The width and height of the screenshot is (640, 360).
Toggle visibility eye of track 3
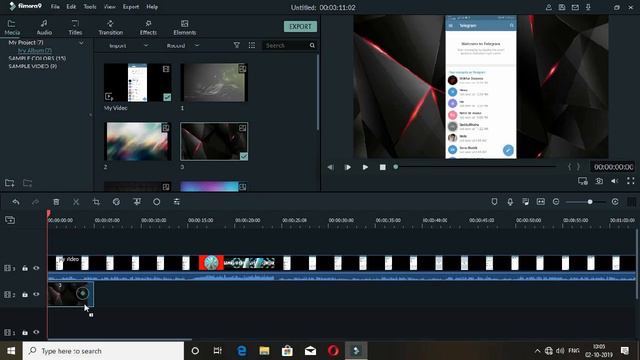tap(36, 268)
